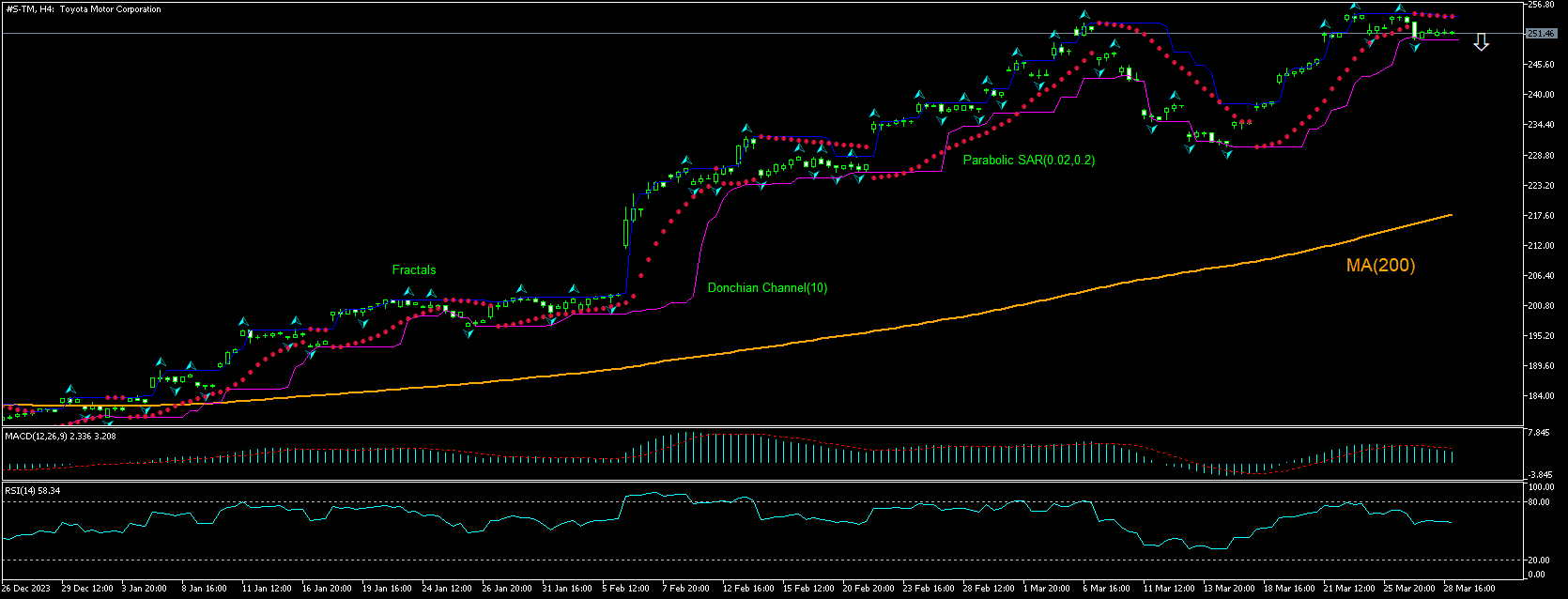
Task: Click the current price tag 251.46
Action: [1542, 34]
